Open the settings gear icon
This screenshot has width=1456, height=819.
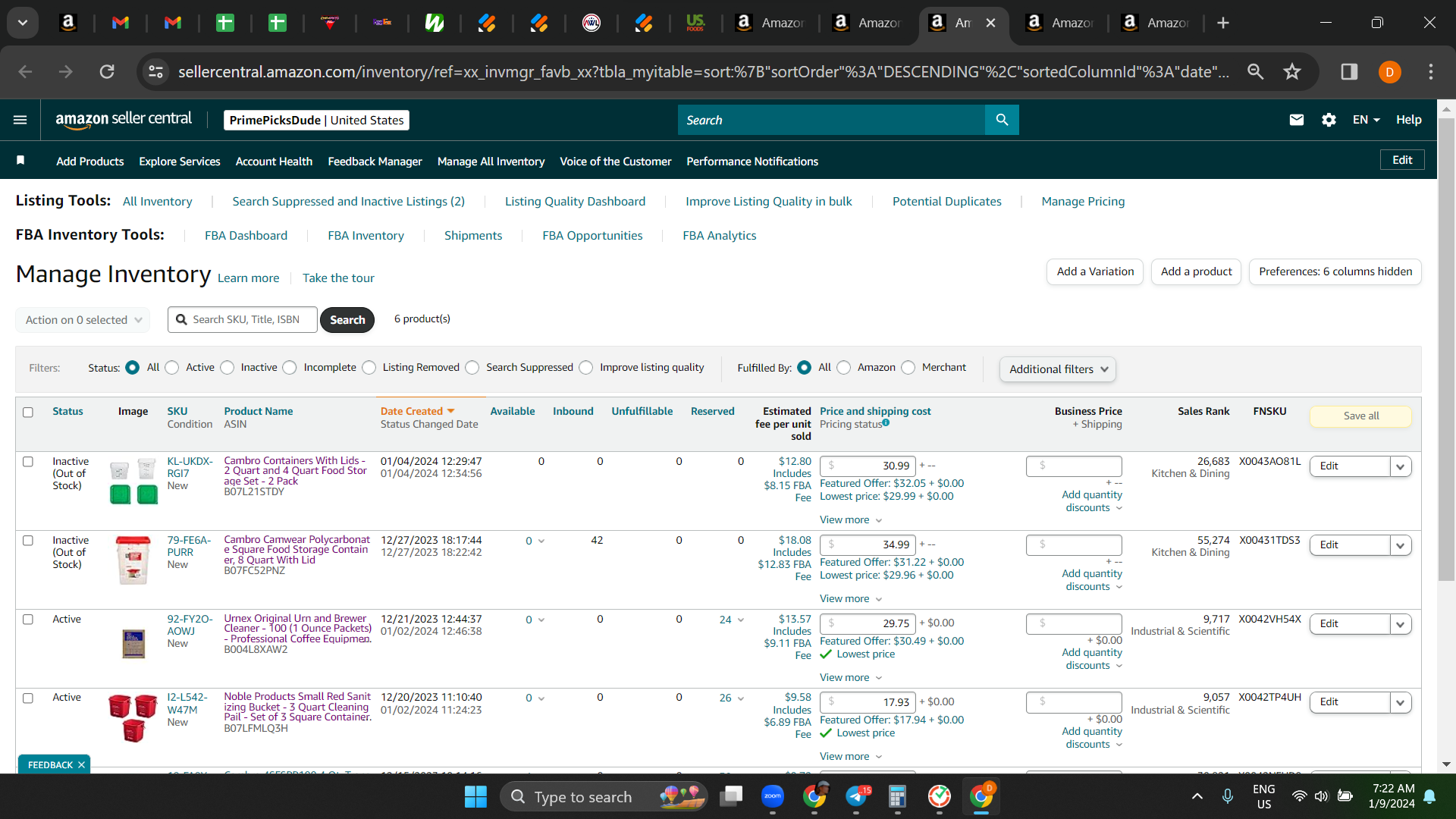(1329, 120)
